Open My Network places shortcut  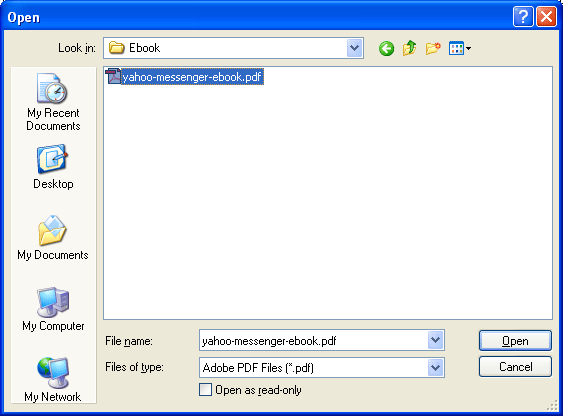tap(53, 380)
